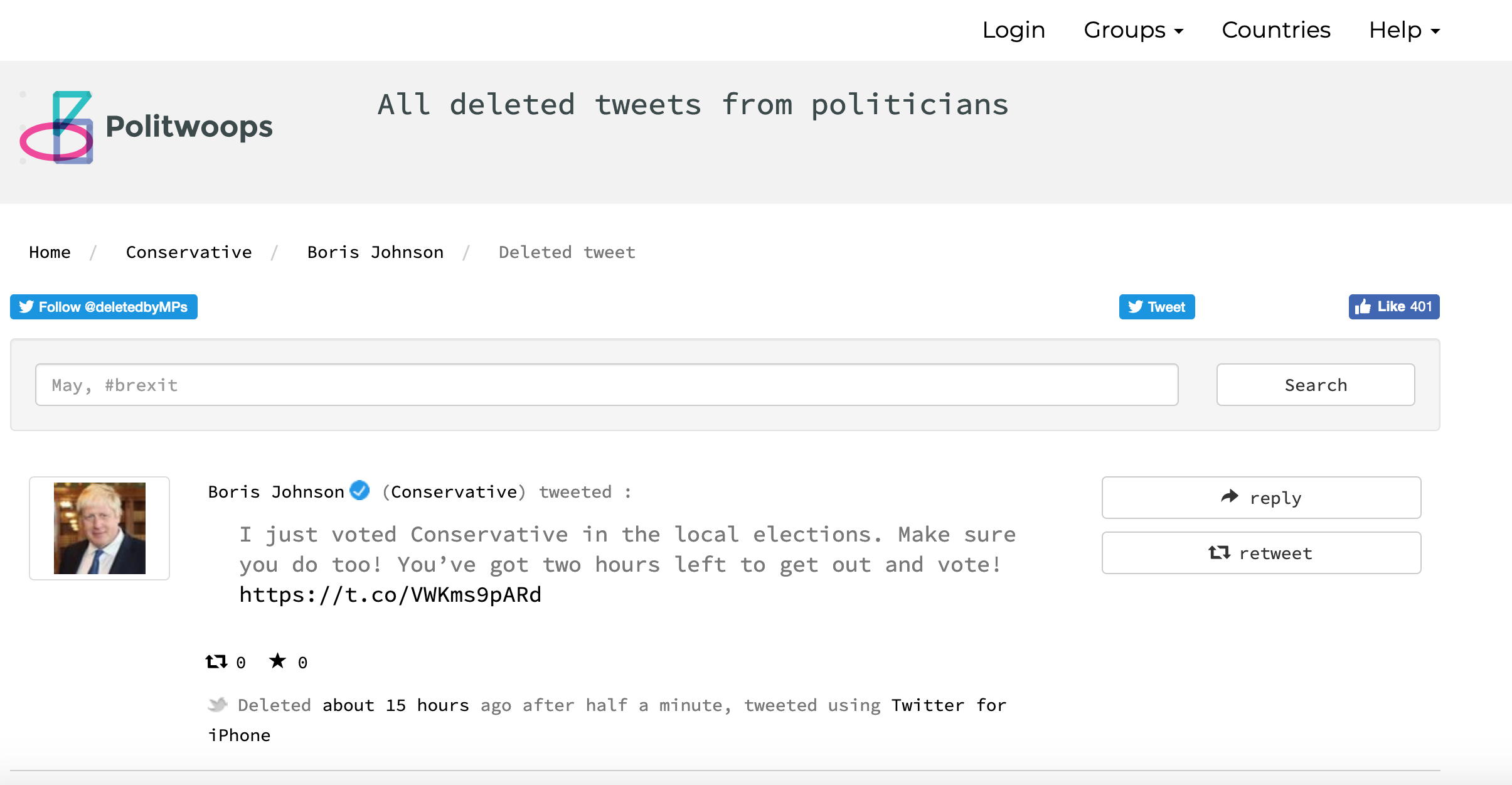1512x785 pixels.
Task: Open Boris Johnson's profile photo
Action: 100,528
